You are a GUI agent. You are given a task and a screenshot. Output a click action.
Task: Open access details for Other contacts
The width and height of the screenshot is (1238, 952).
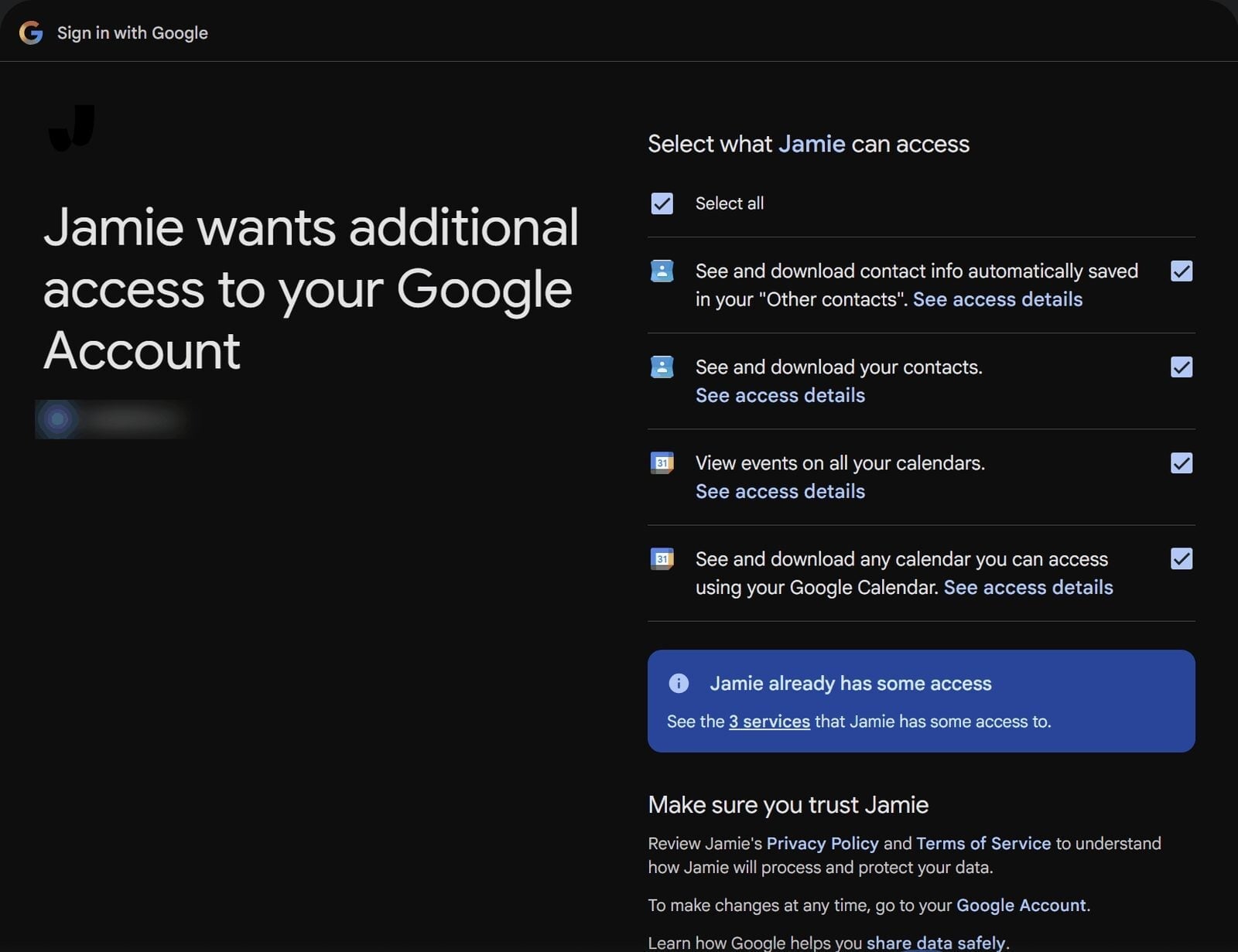(997, 299)
